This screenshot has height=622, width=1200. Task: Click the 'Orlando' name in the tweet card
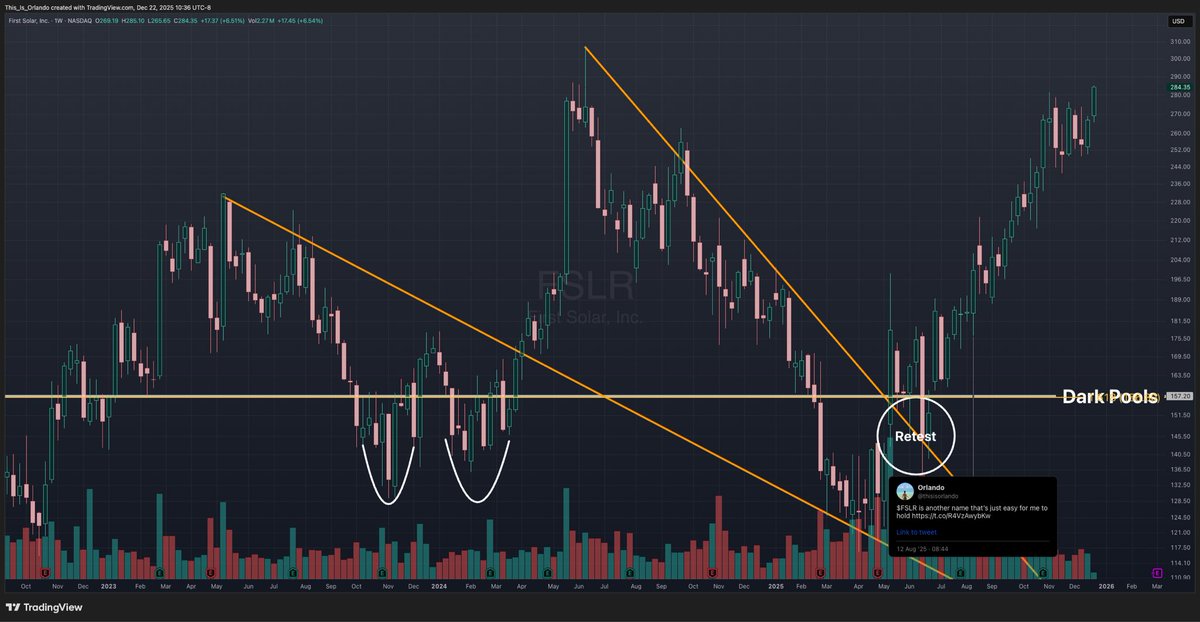(x=931, y=487)
